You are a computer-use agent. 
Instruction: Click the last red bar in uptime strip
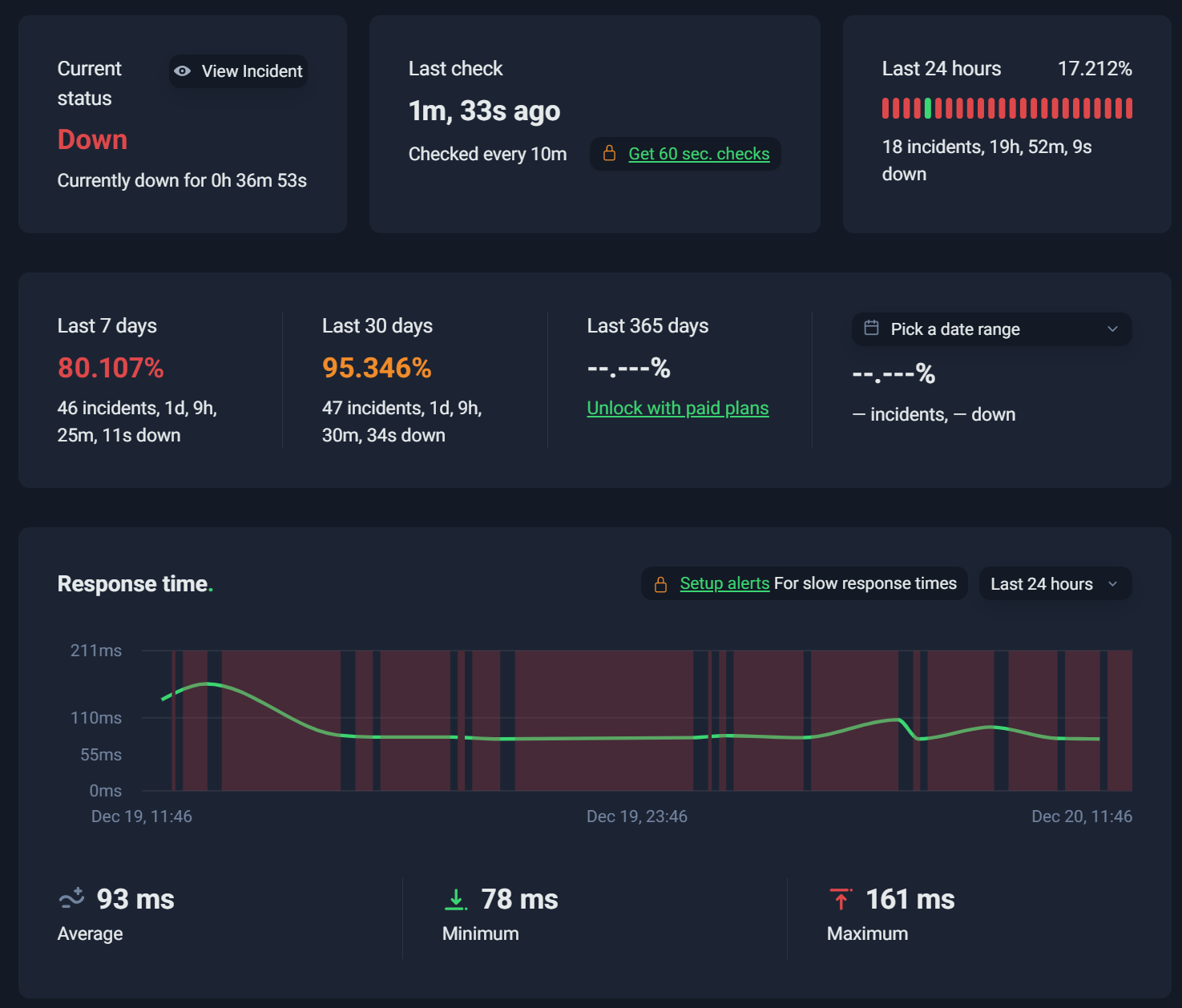point(1129,108)
